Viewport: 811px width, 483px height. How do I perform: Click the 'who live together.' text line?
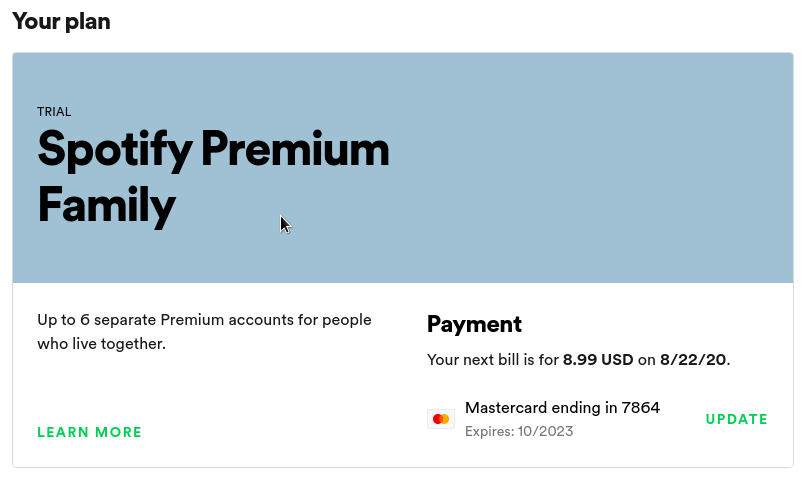click(x=101, y=344)
